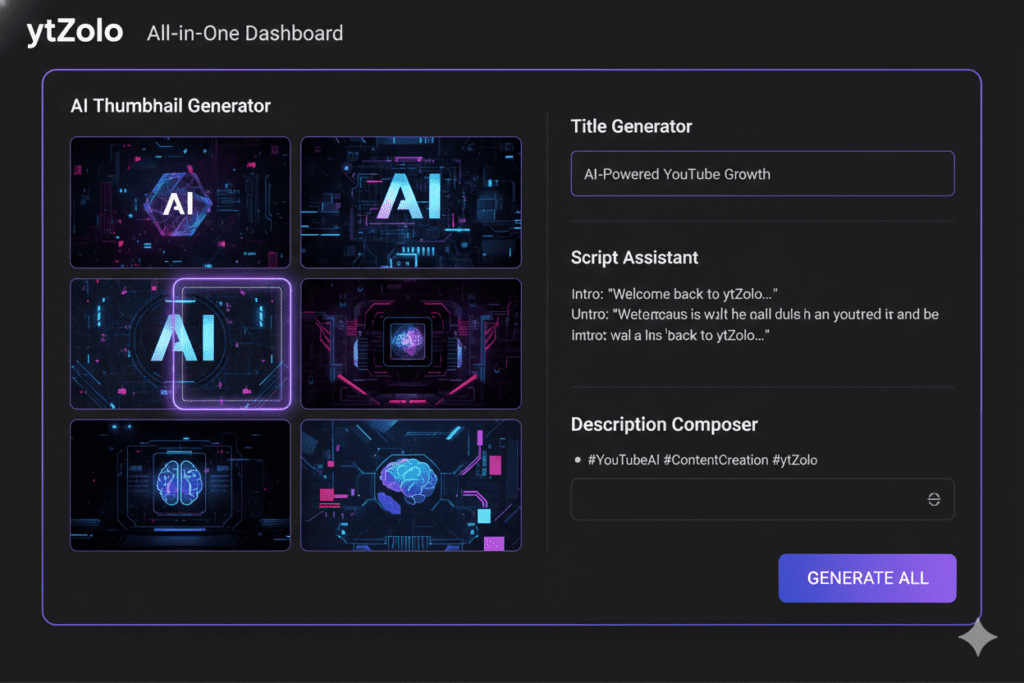The height and width of the screenshot is (683, 1024).
Task: Click the AI Thumbnail Generator heading
Action: (x=171, y=106)
